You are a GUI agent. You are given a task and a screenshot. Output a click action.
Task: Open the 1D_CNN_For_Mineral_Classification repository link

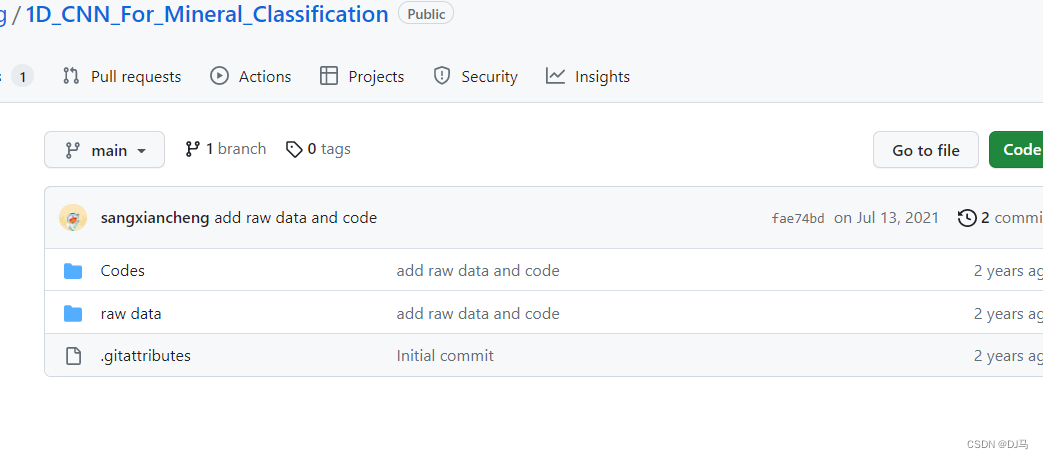coord(207,15)
